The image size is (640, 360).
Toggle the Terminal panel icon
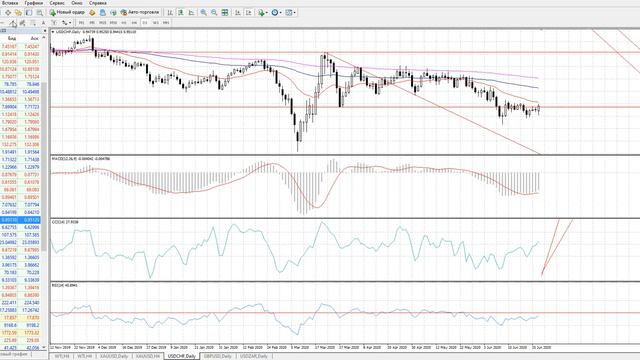[29, 13]
